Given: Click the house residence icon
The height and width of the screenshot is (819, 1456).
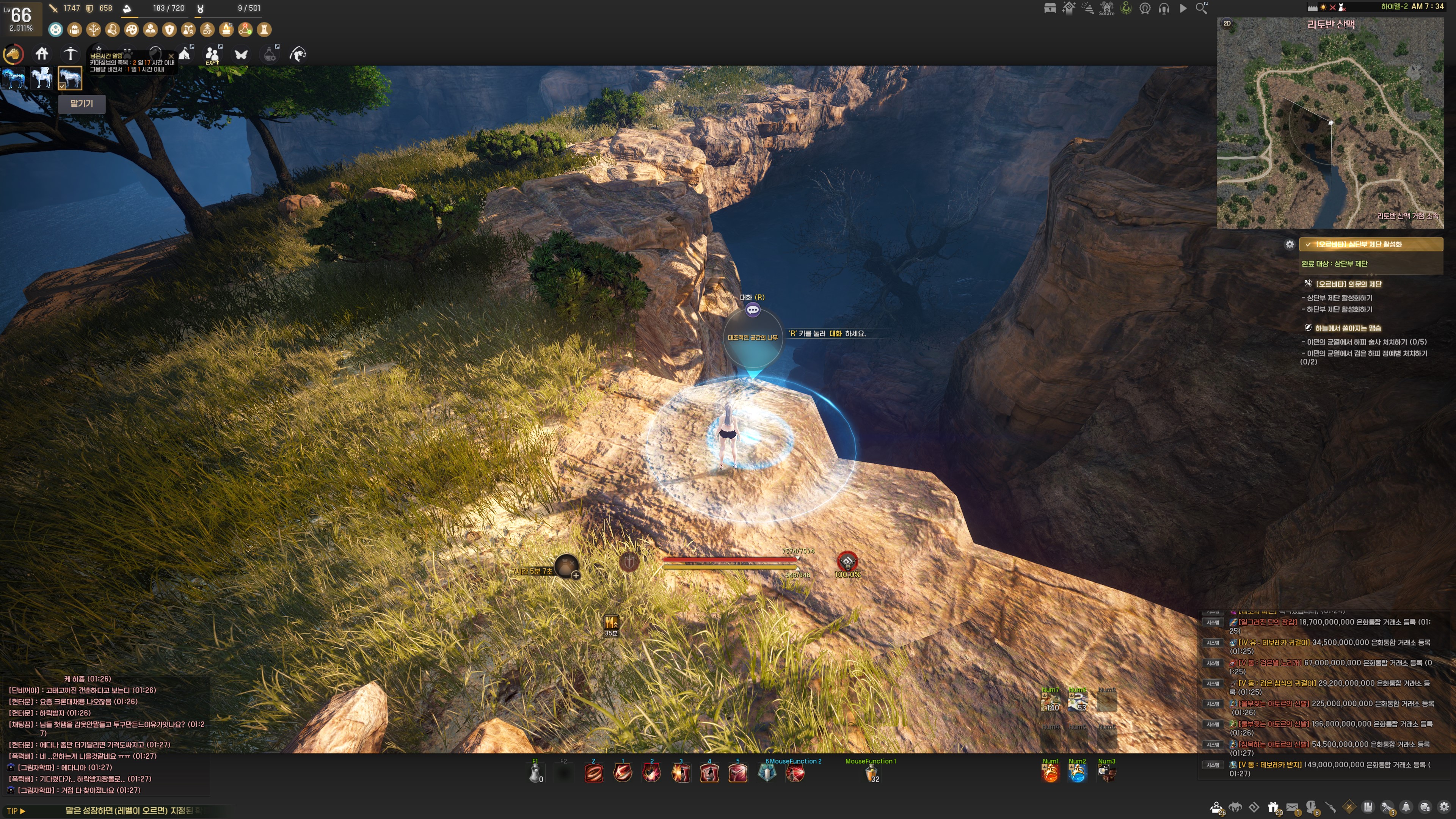Looking at the screenshot, I should tap(42, 54).
